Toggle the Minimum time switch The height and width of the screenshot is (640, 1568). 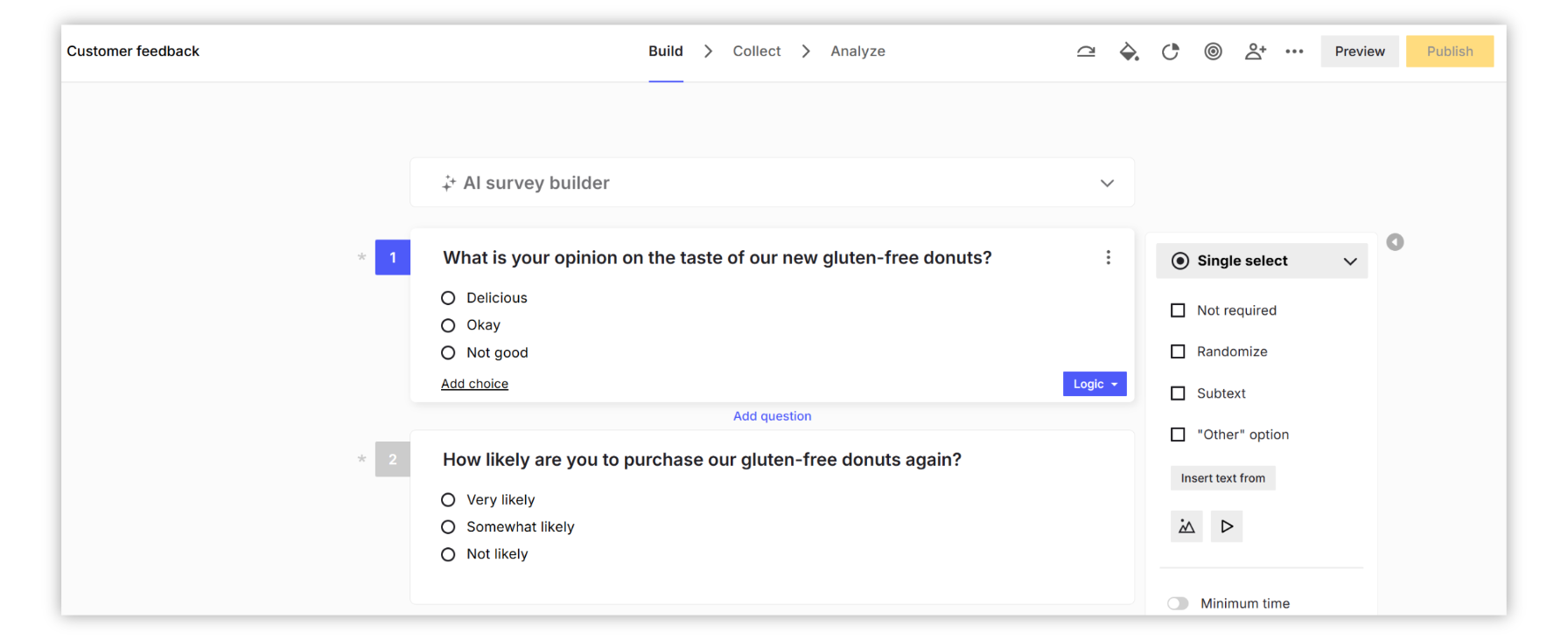pos(1178,603)
